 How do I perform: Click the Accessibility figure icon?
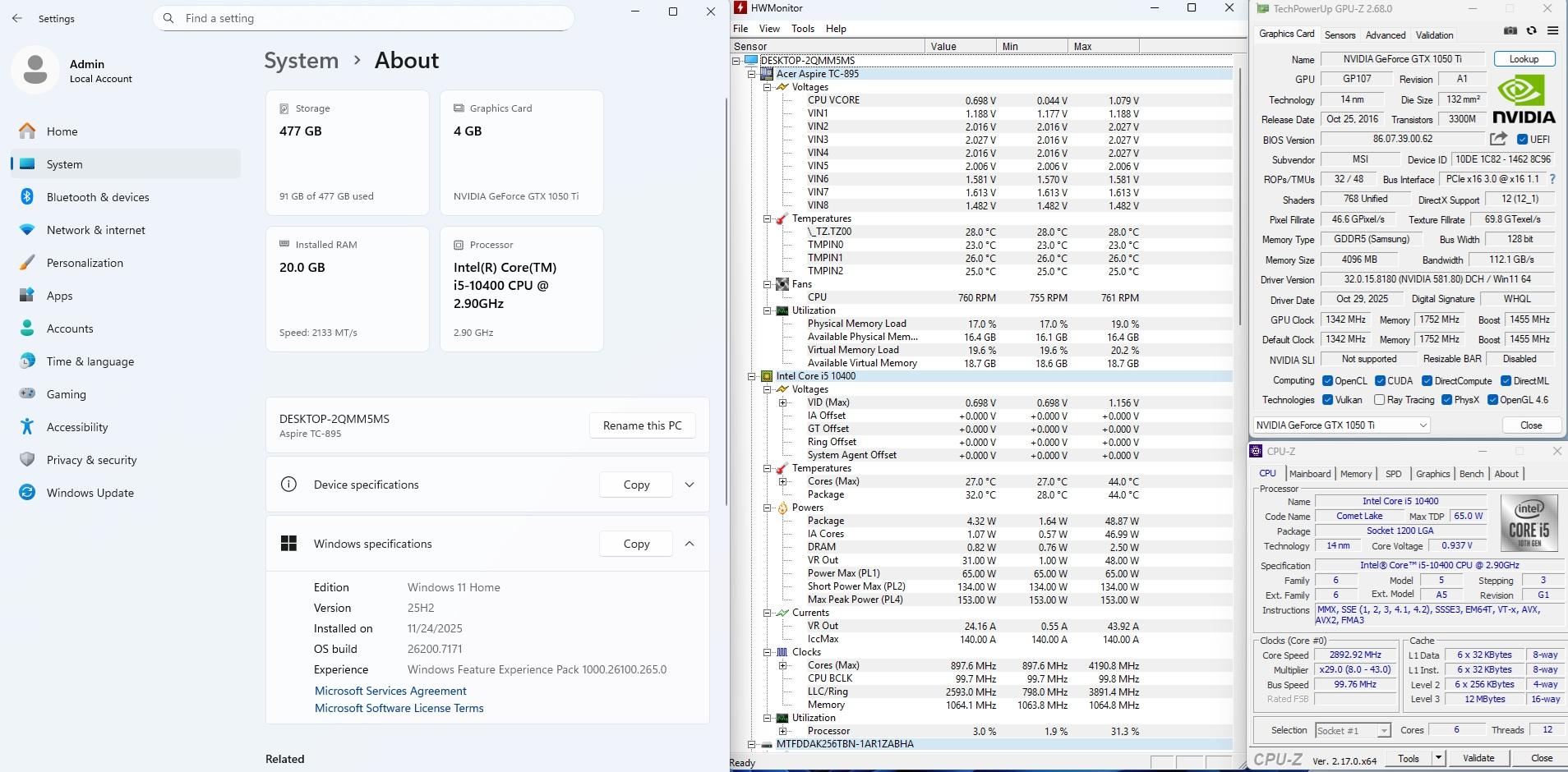[x=27, y=427]
